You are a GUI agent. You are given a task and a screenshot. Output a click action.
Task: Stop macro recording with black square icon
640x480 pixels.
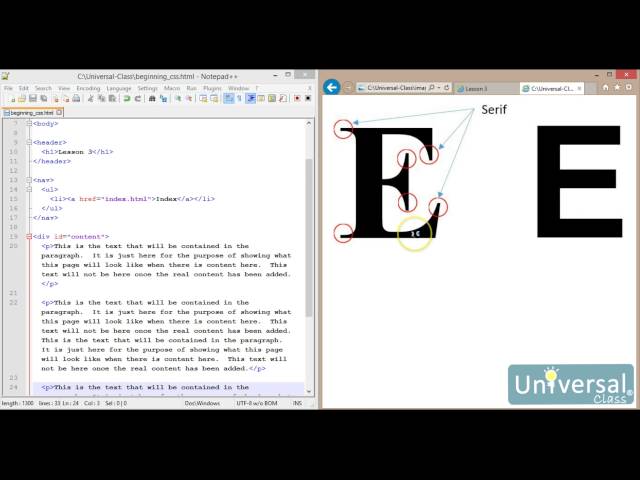click(x=308, y=98)
